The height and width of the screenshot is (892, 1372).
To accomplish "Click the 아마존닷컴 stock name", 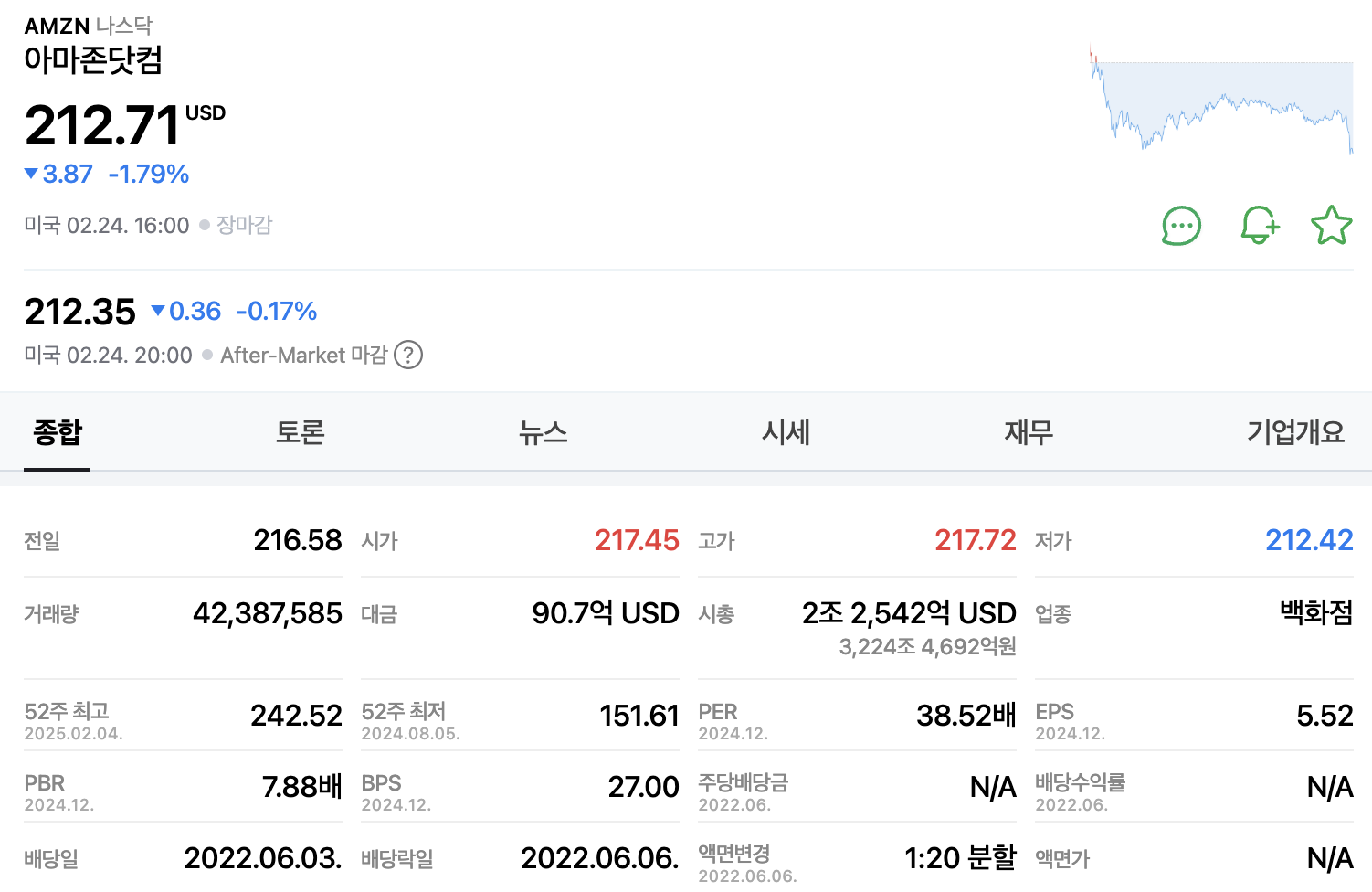I will [x=93, y=60].
